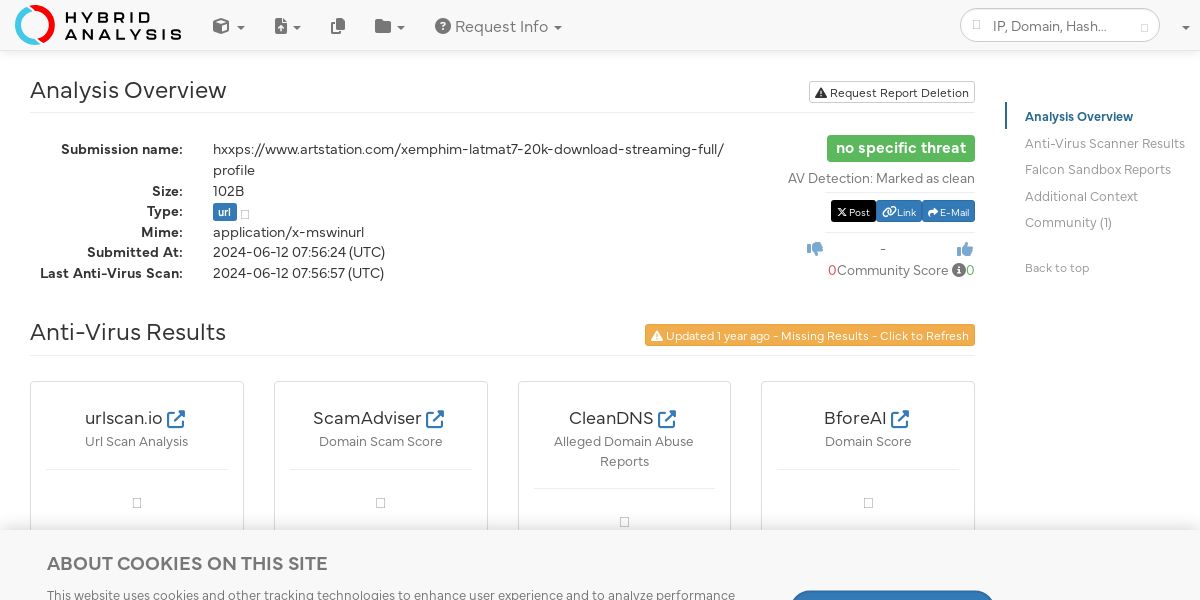
Task: Open ScamAdviser external link icon
Action: 435,419
